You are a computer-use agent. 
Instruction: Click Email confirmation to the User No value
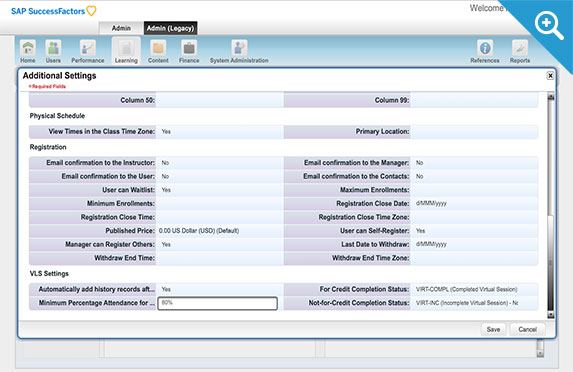(165, 176)
